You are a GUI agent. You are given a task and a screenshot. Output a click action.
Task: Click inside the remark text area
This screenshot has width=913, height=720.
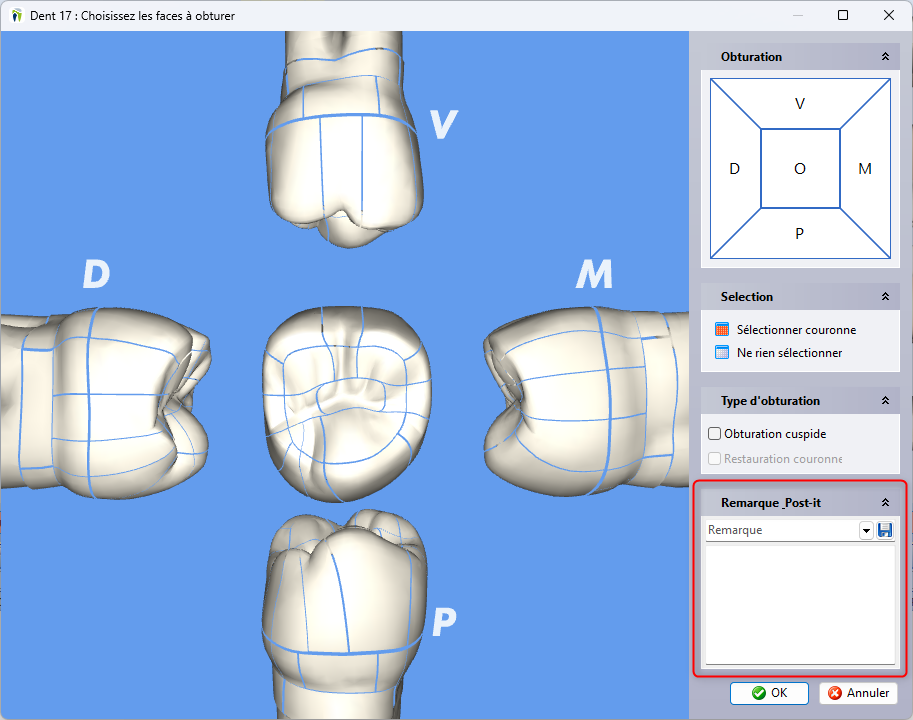point(800,603)
